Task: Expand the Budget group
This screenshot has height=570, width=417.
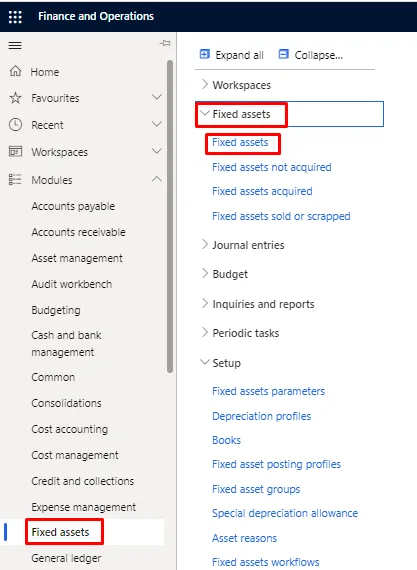Action: (x=205, y=273)
